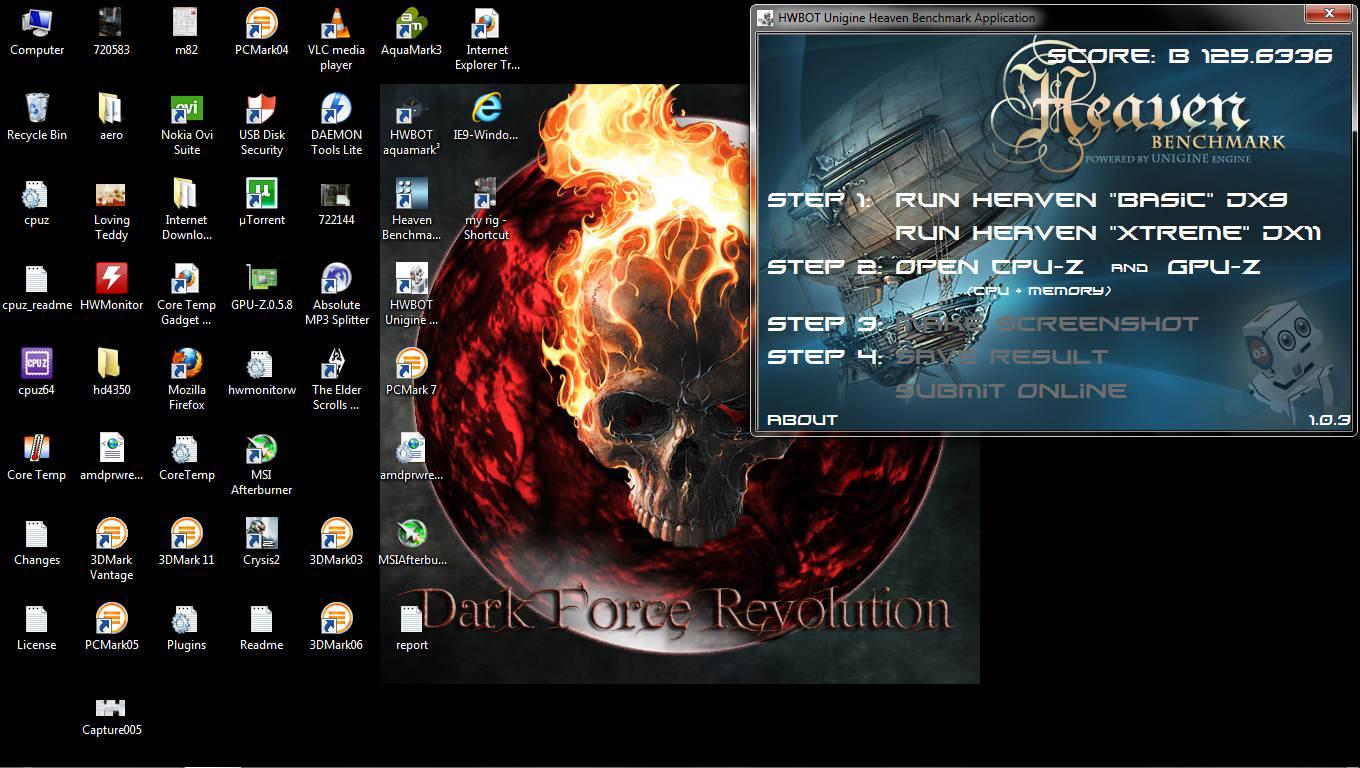Launch MSI Afterburner icon
The height and width of the screenshot is (768, 1360).
coord(261,465)
